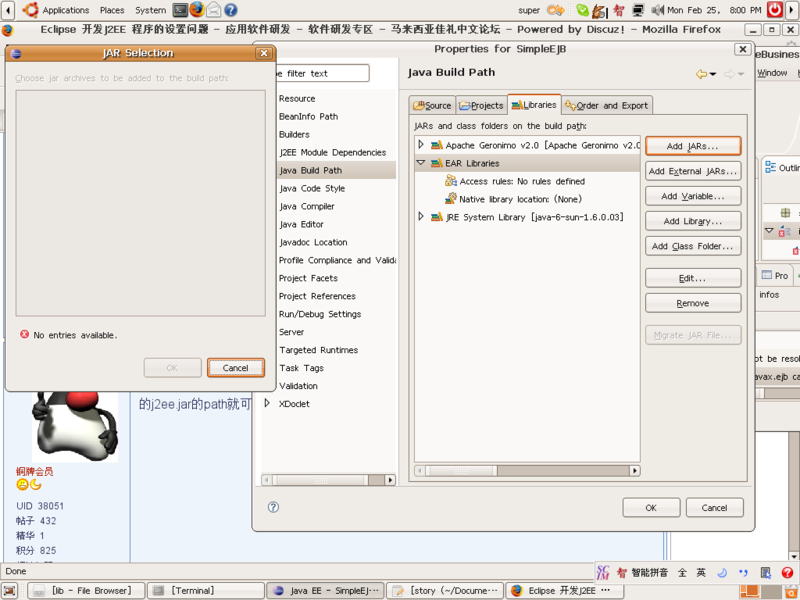Cancel the JAR Selection dialog
800x600 pixels.
coord(236,368)
